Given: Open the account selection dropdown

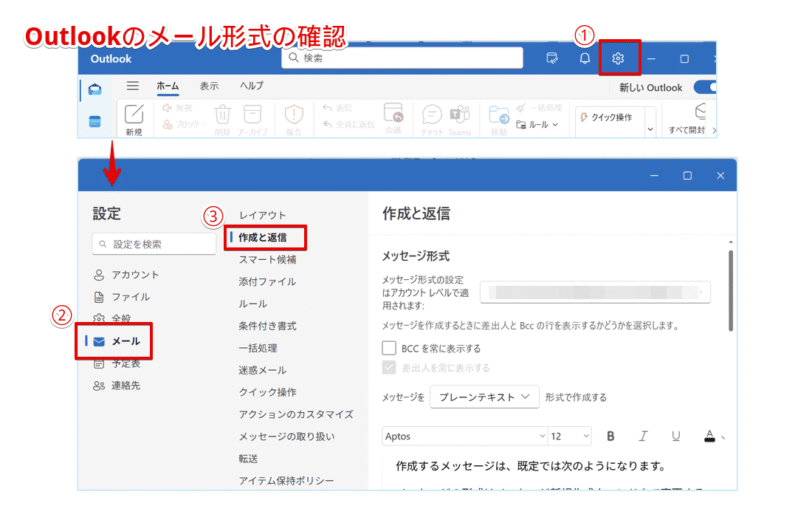Looking at the screenshot, I should point(595,293).
